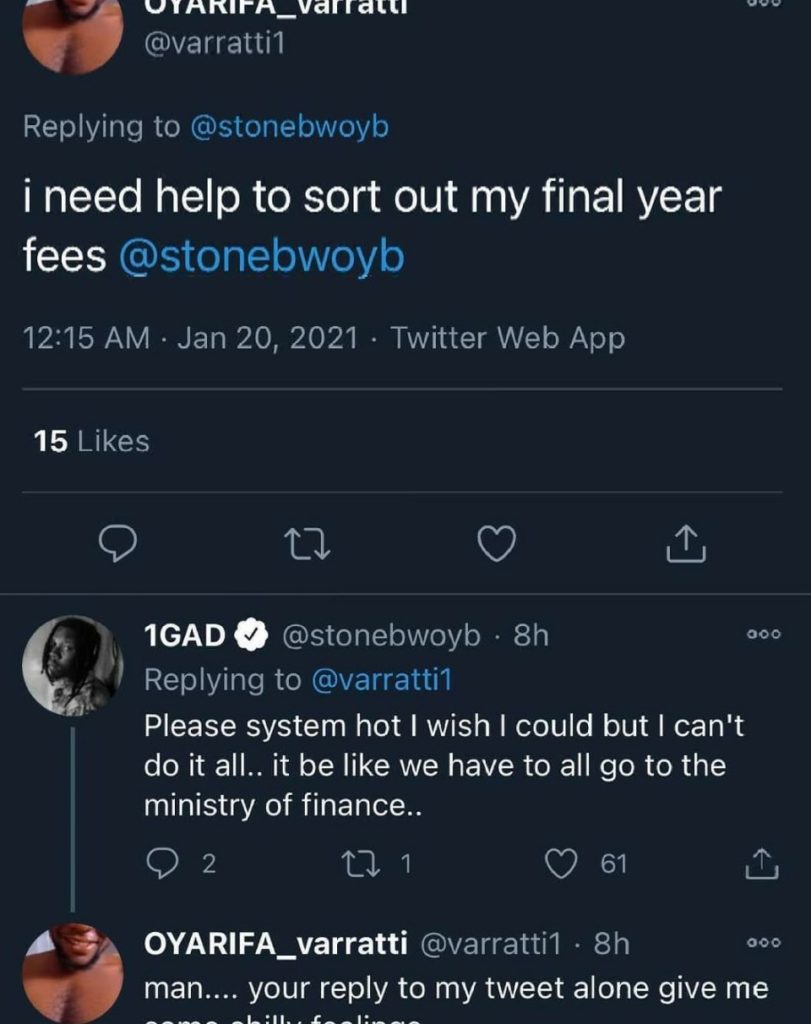Retweet 1GAD's reply with 1 retweet

coord(361,863)
